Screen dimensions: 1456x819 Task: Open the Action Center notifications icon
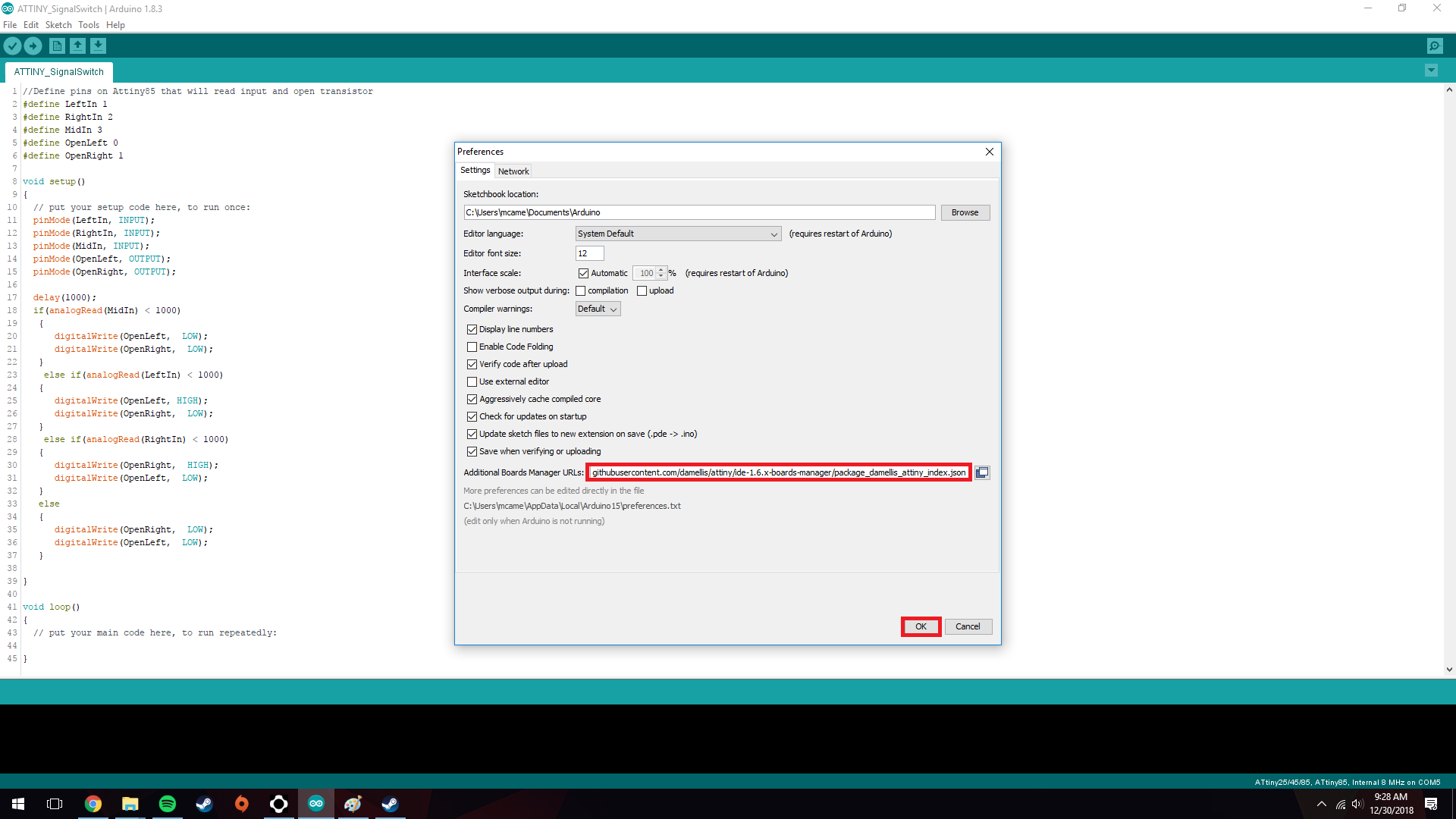[x=1431, y=804]
